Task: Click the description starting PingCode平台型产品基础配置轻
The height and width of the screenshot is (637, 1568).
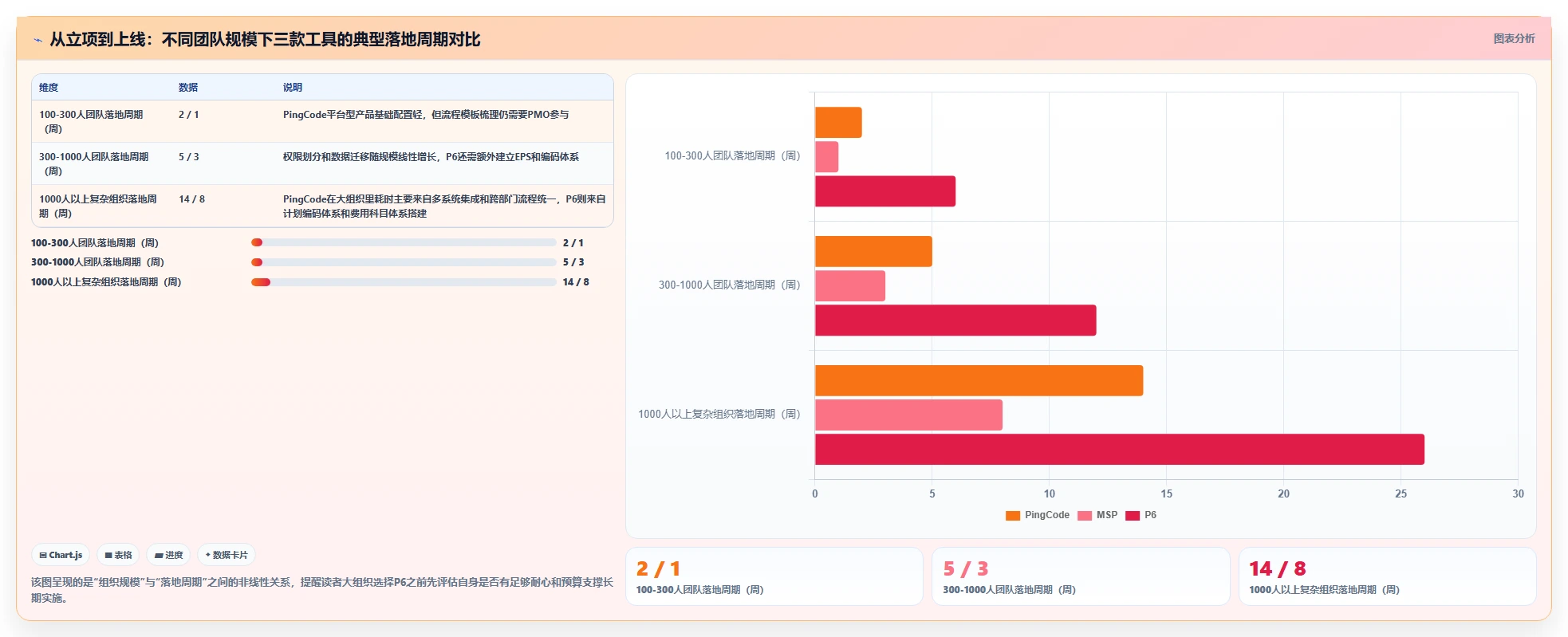Action: (426, 115)
